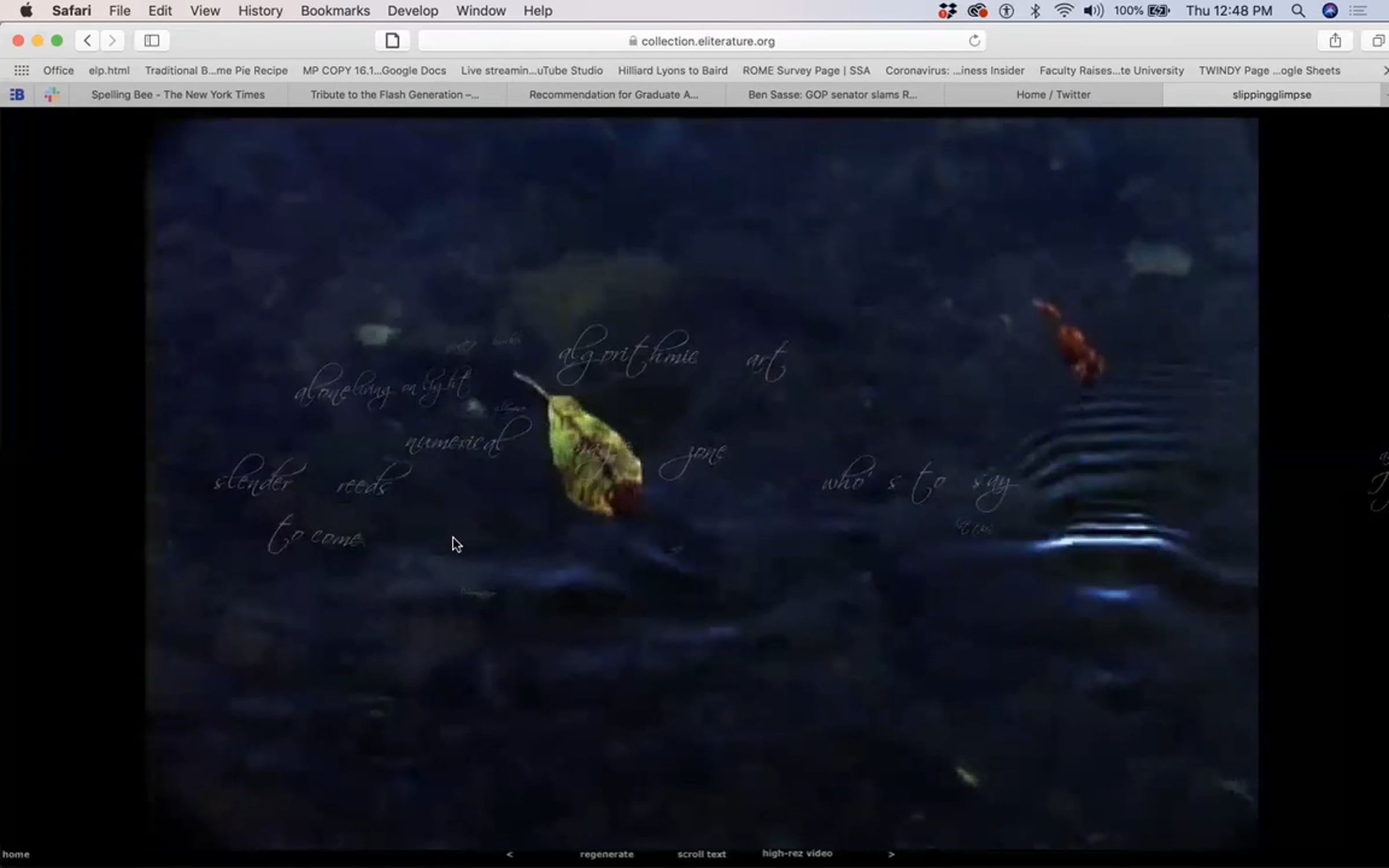Enable the high-rez video option
This screenshot has width=1389, height=868.
797,853
